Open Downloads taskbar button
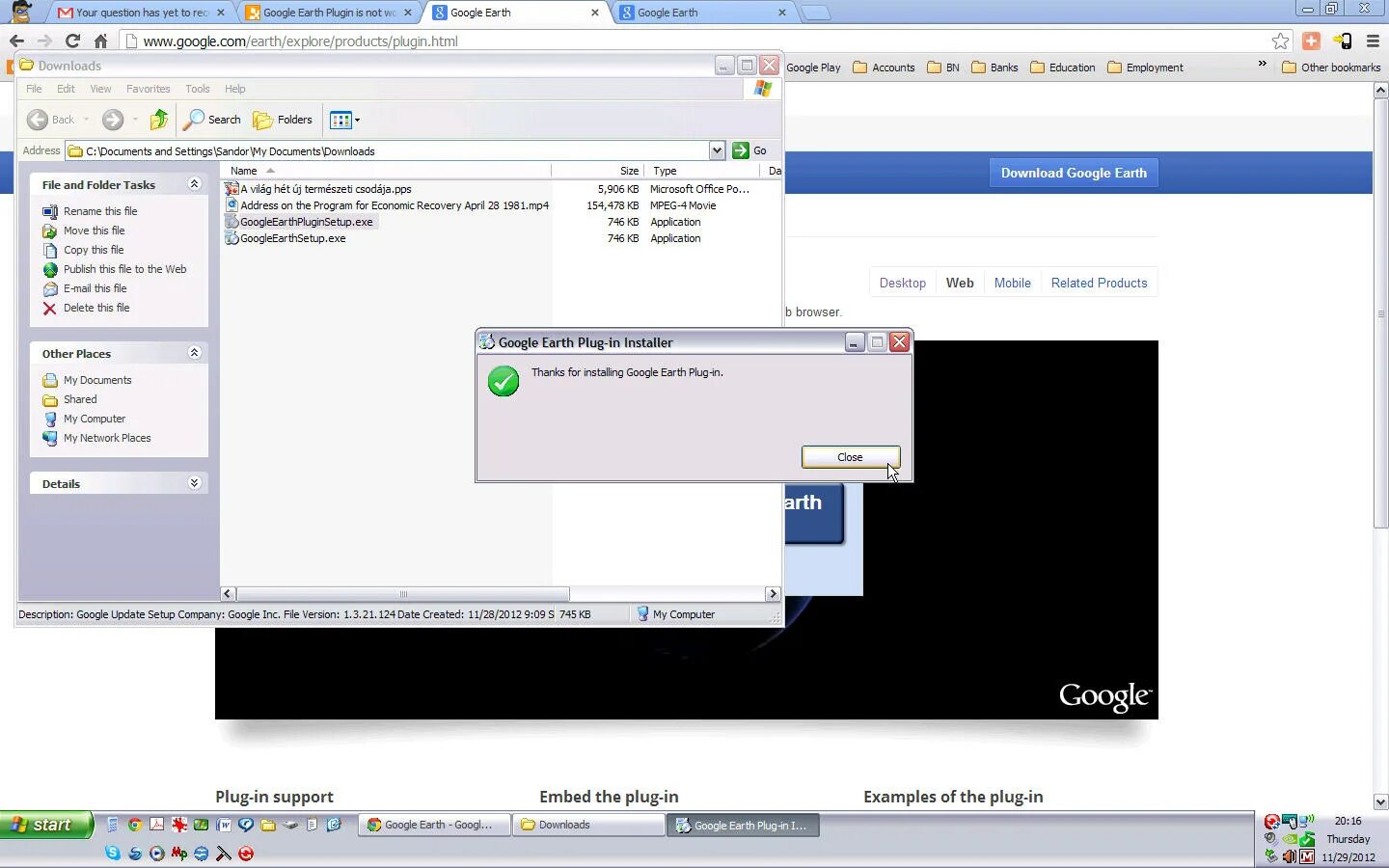The image size is (1389, 868). coord(588,825)
